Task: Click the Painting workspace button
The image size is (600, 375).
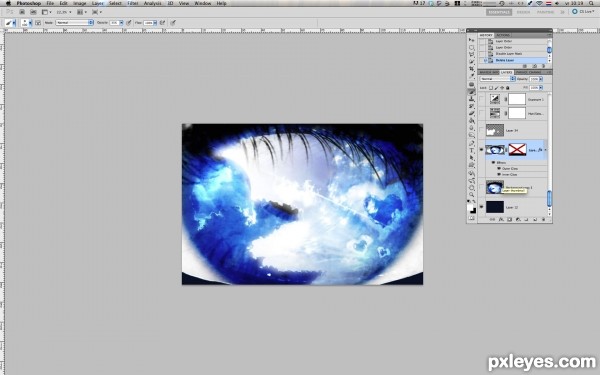Action: [545, 12]
